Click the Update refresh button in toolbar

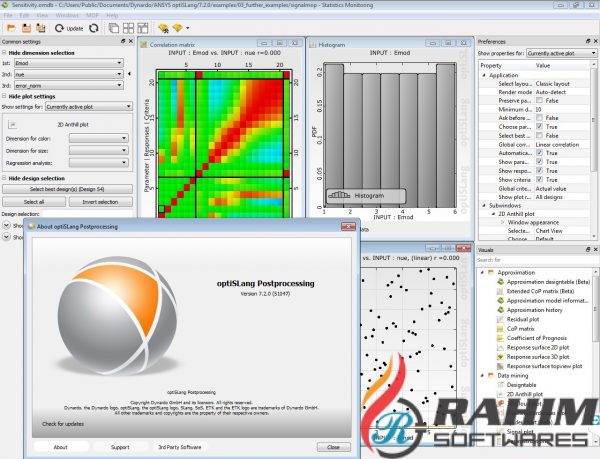point(69,28)
